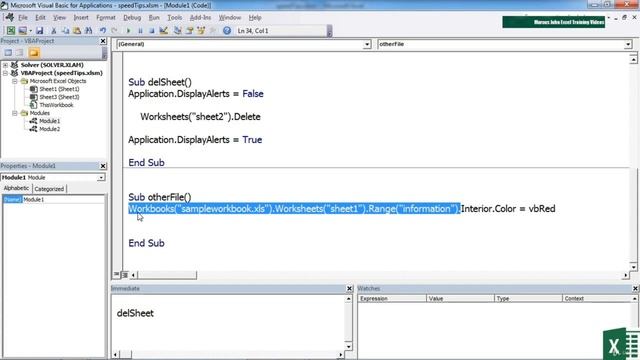Open the Insert object dropdown arrow in toolbar
Image resolution: width=640 pixels, height=360 pixels.
point(30,31)
